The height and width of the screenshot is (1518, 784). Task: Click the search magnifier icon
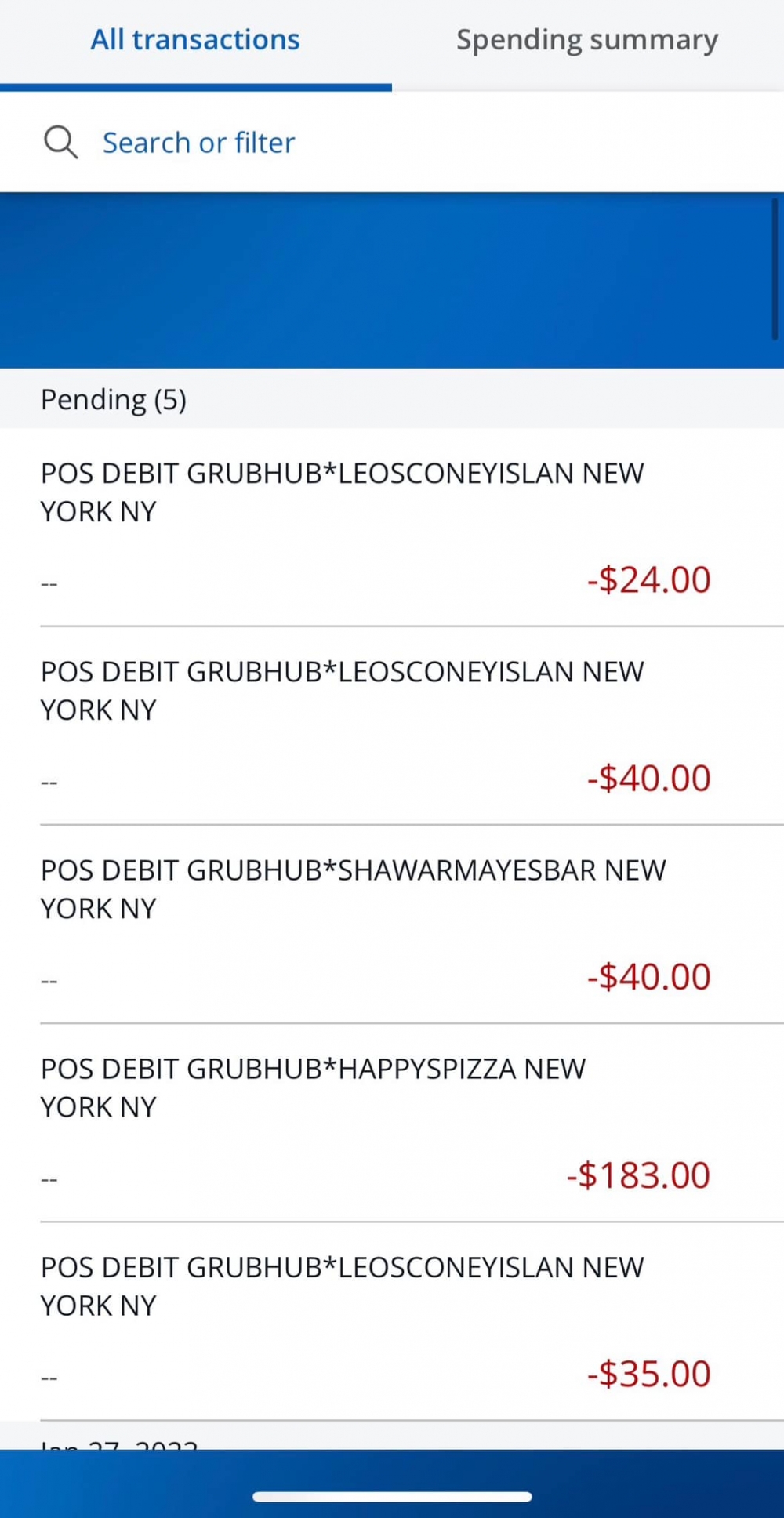click(x=60, y=143)
